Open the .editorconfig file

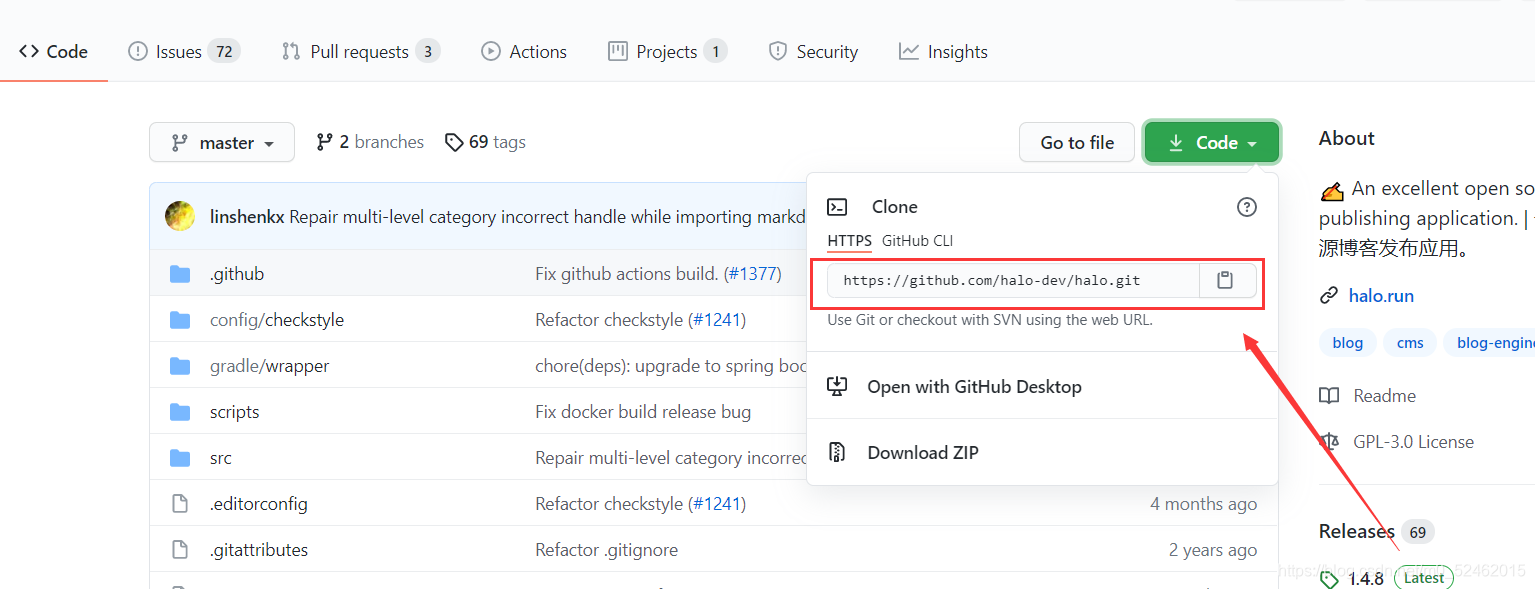pyautogui.click(x=259, y=504)
